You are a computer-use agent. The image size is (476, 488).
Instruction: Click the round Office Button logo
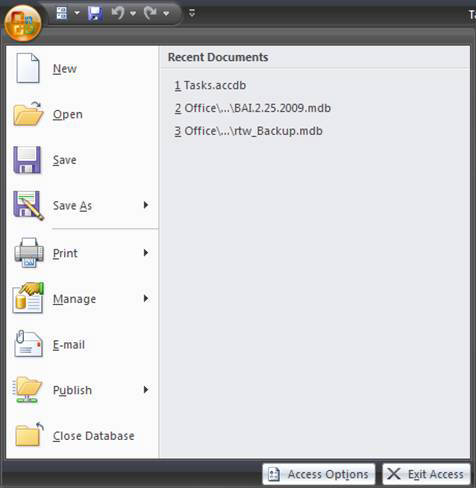coord(23,23)
